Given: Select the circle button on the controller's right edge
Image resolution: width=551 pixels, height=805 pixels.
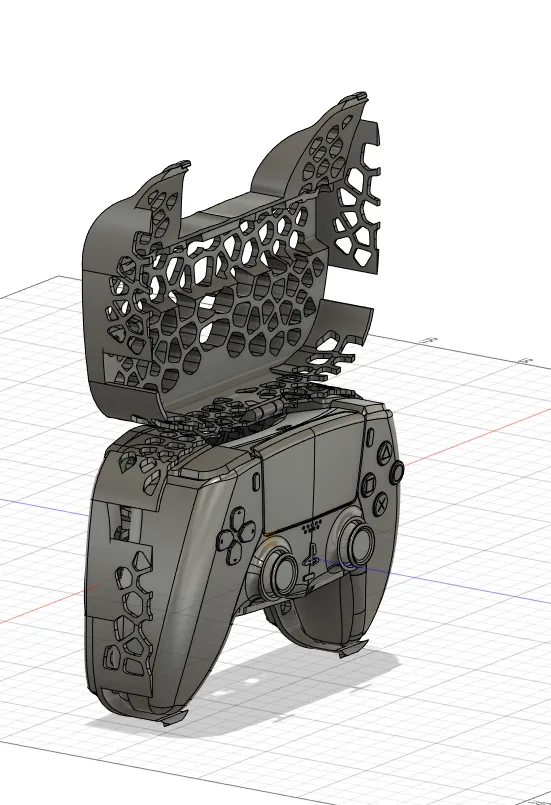Looking at the screenshot, I should coord(397,473).
